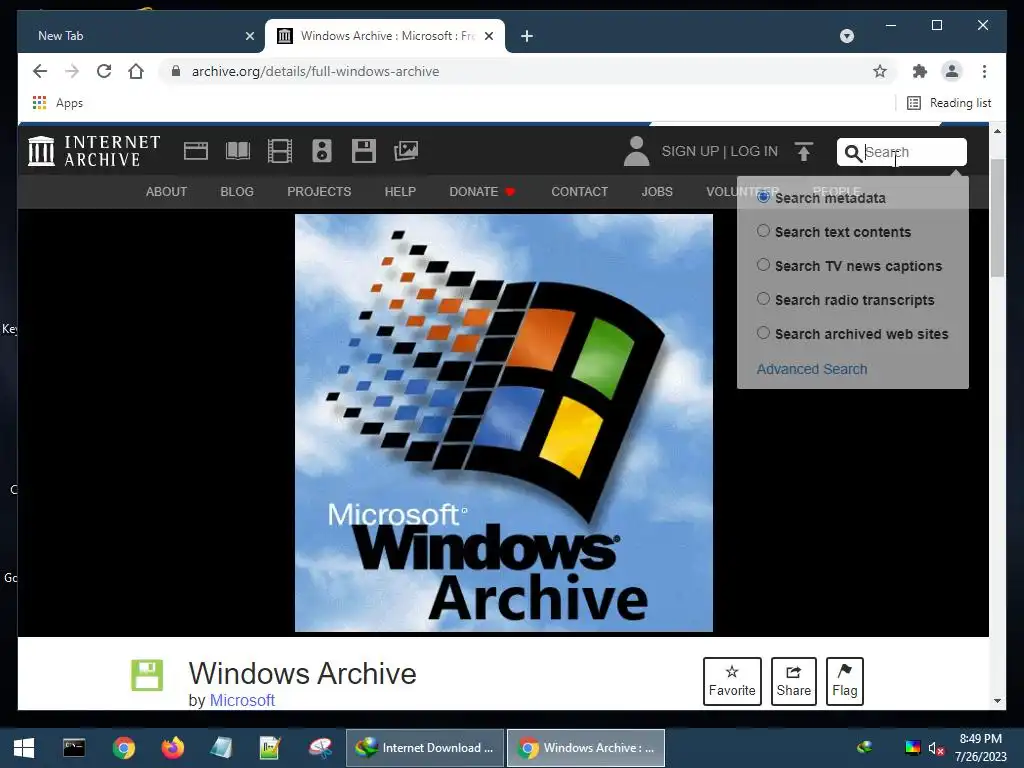Open the Apps bookmarks shortcut
This screenshot has height=768, width=1024.
pyautogui.click(x=57, y=103)
